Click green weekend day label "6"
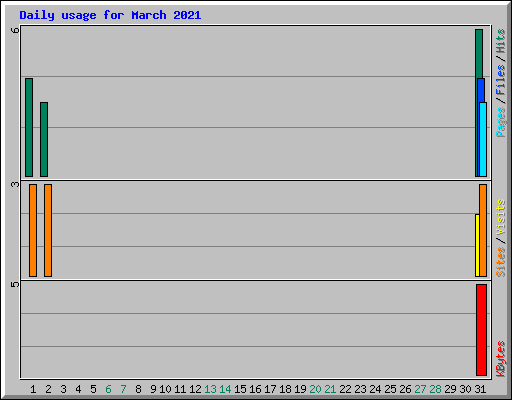The image size is (512, 400). tap(108, 389)
